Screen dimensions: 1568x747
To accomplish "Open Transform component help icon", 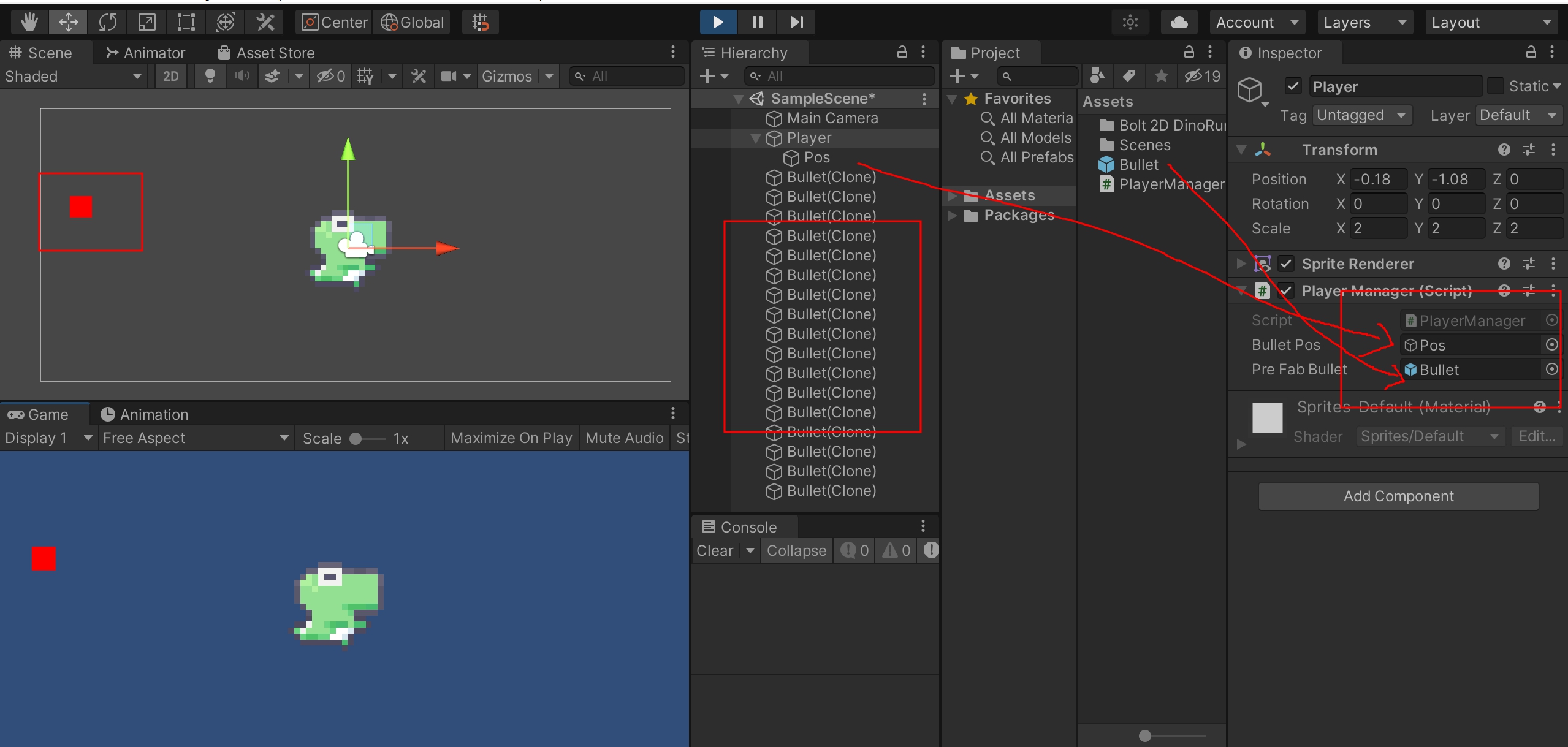I will pos(1504,150).
